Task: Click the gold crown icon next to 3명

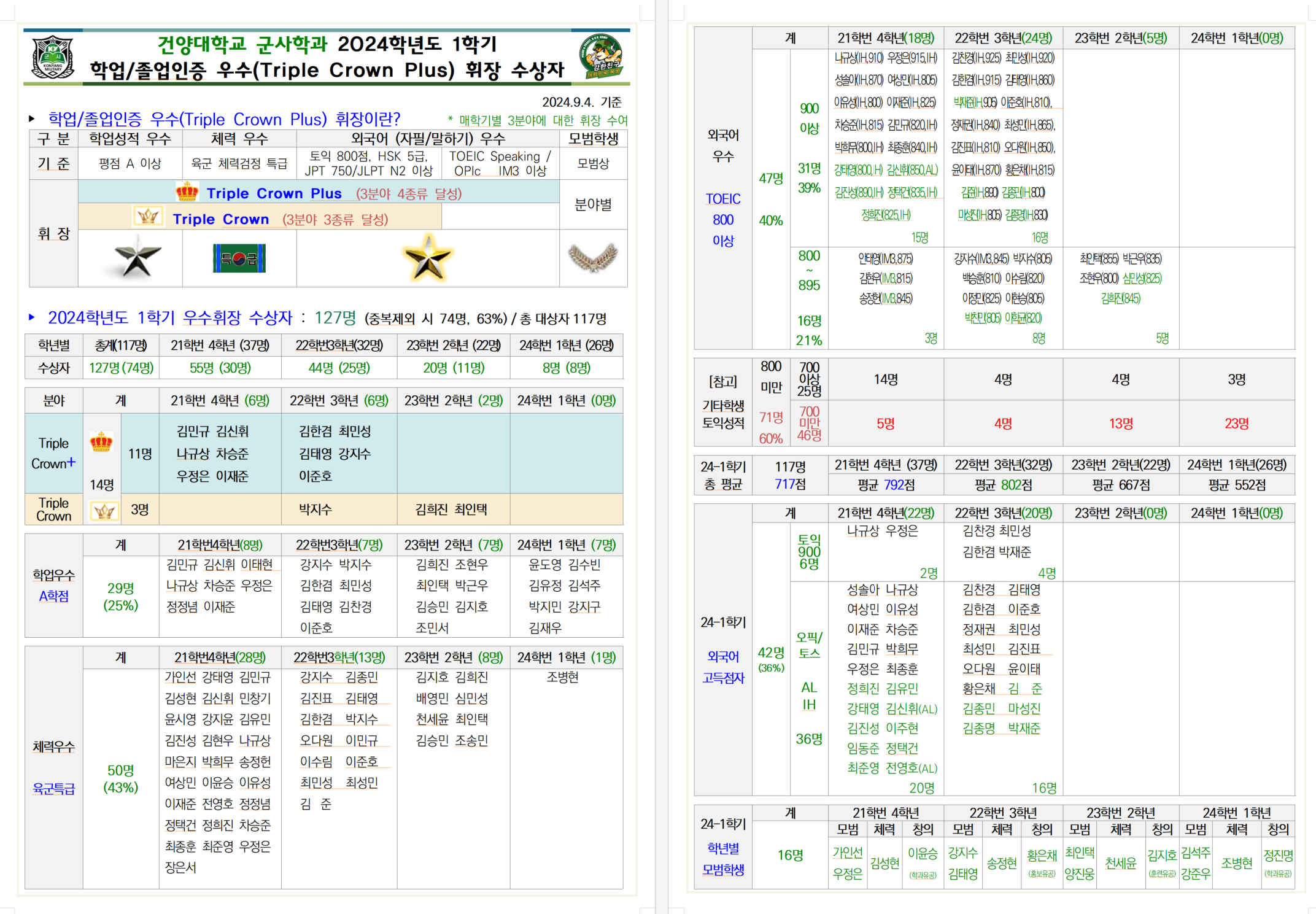Action: coord(104,511)
